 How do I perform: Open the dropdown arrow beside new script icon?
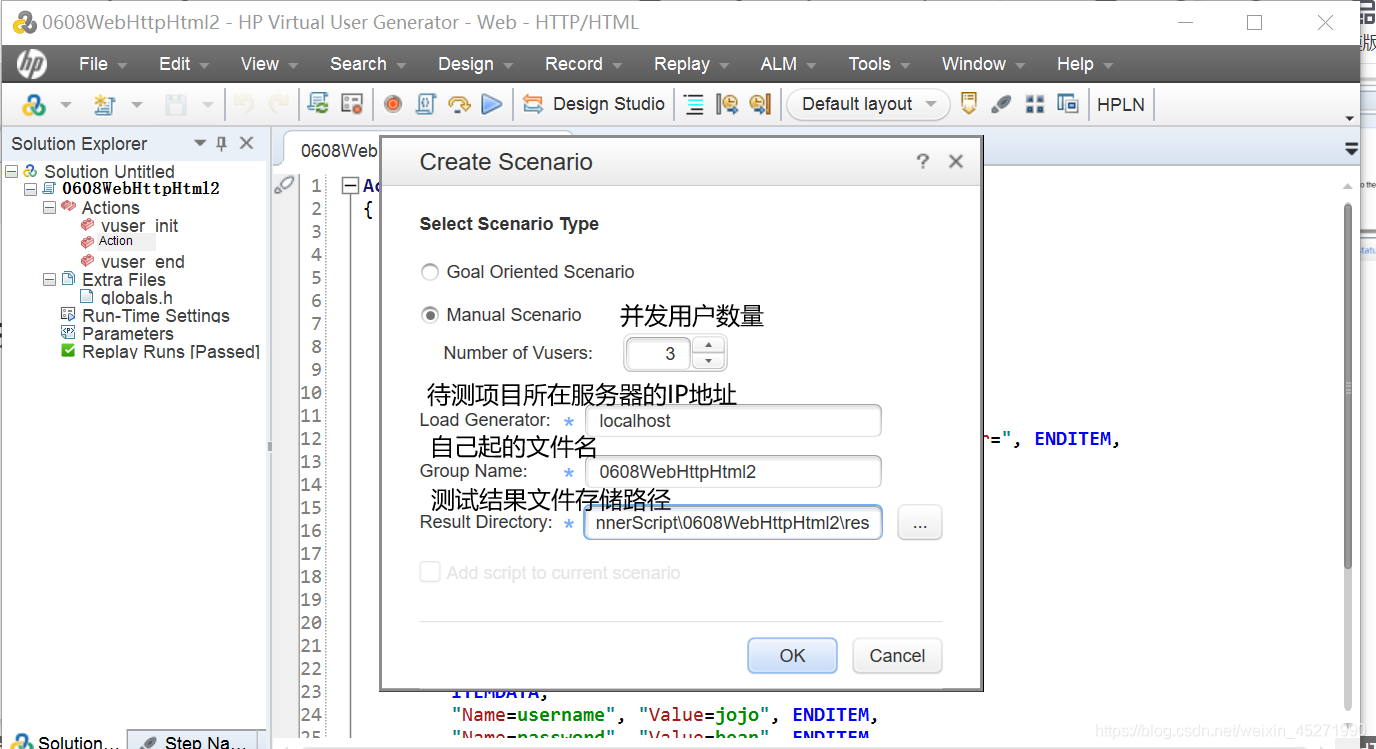(137, 104)
